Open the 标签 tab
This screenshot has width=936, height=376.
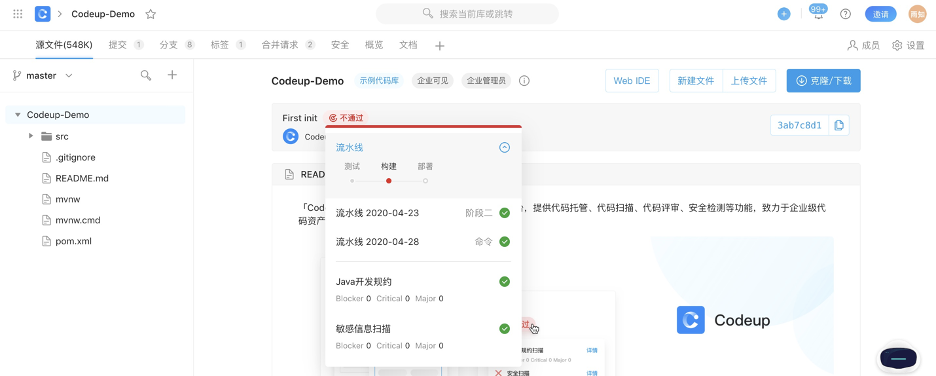pyautogui.click(x=229, y=45)
